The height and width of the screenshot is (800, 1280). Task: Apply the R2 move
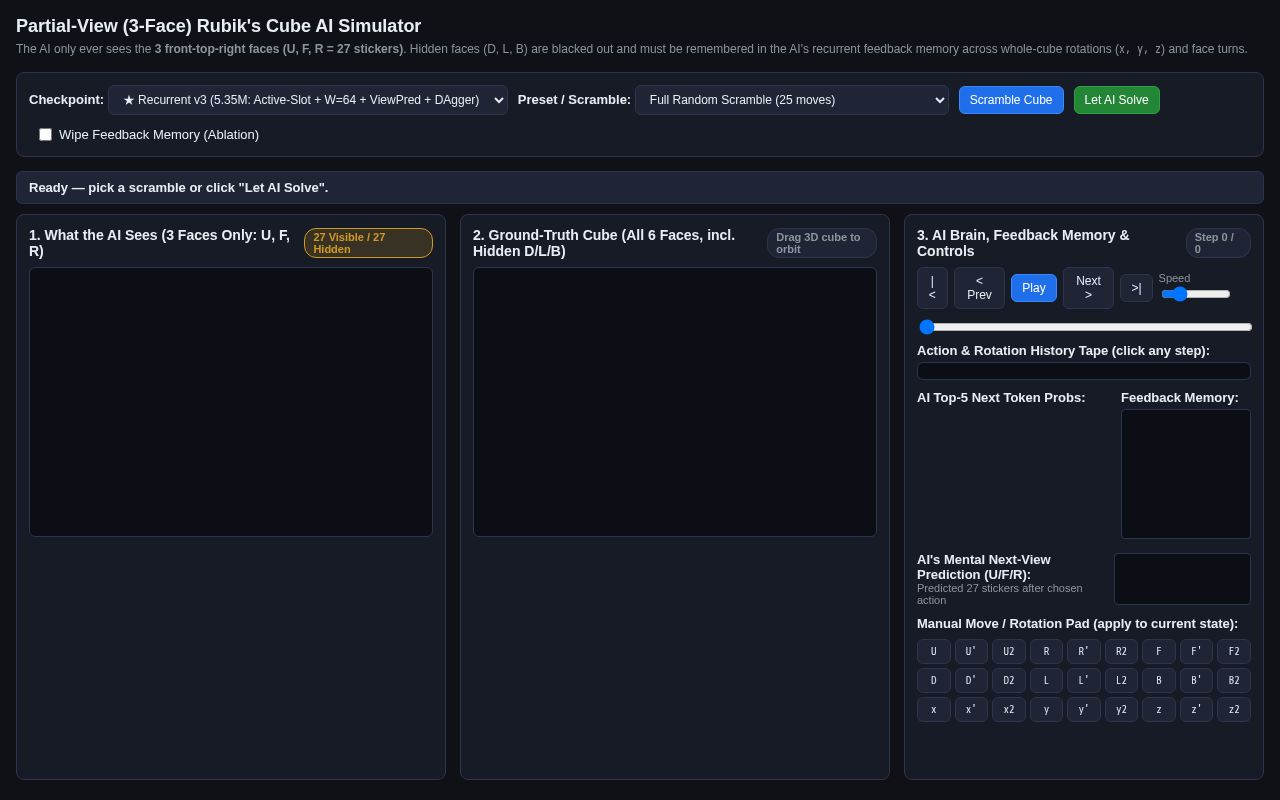coord(1121,652)
